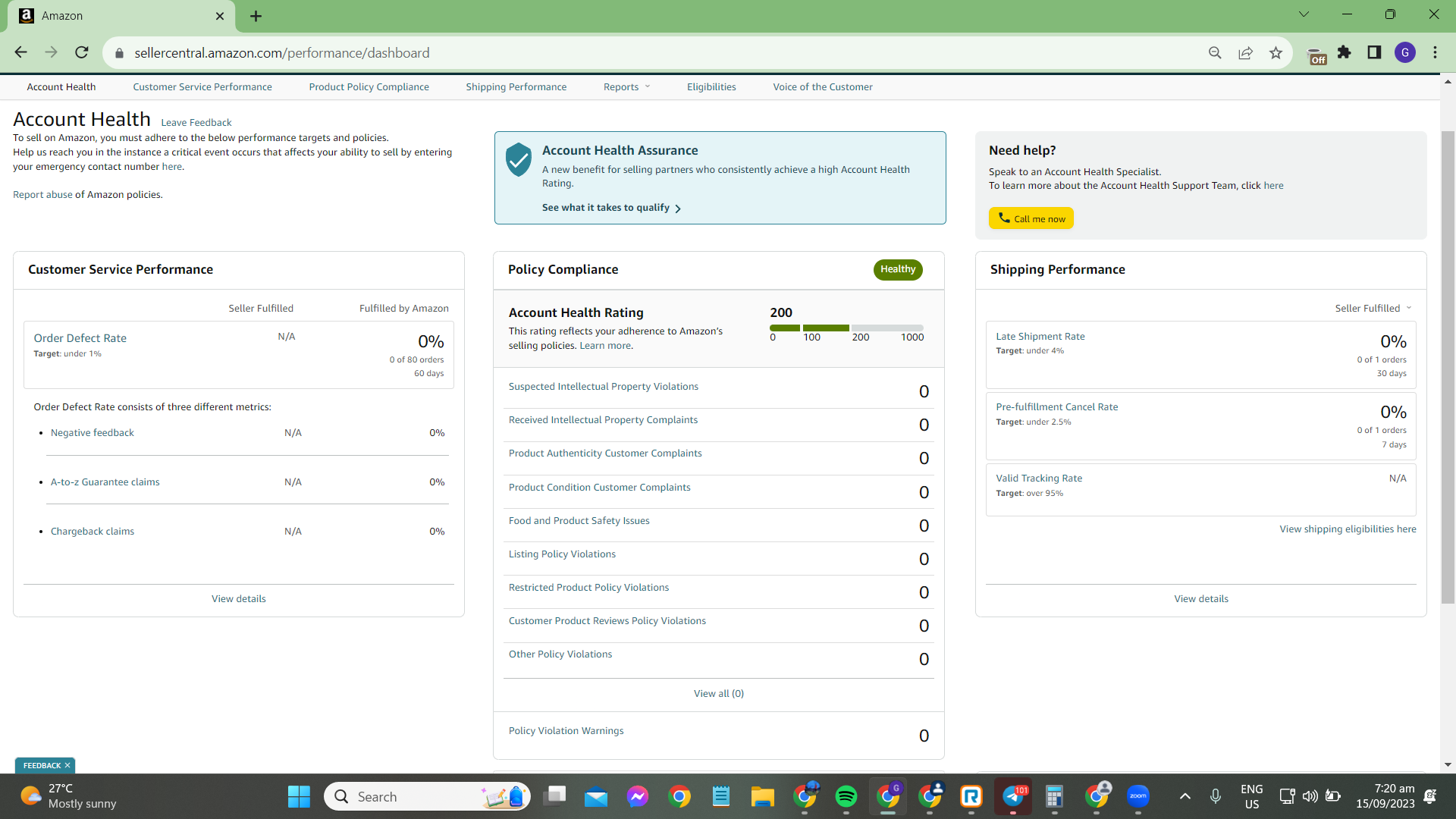This screenshot has width=1456, height=819.
Task: View site information lock icon
Action: pyautogui.click(x=119, y=53)
